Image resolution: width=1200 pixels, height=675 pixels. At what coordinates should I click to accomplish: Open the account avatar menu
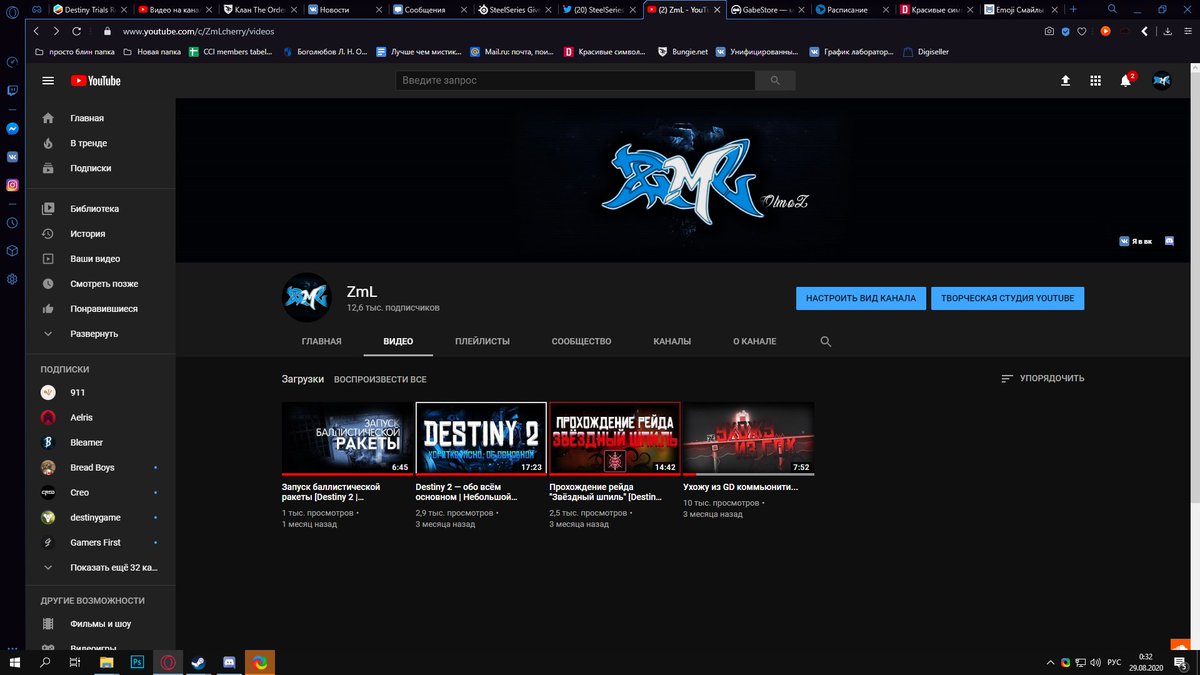pos(1161,80)
